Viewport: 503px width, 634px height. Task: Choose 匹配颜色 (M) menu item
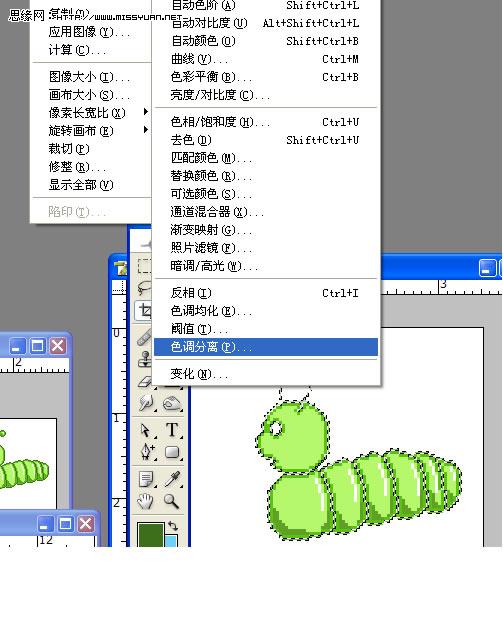[x=266, y=158]
